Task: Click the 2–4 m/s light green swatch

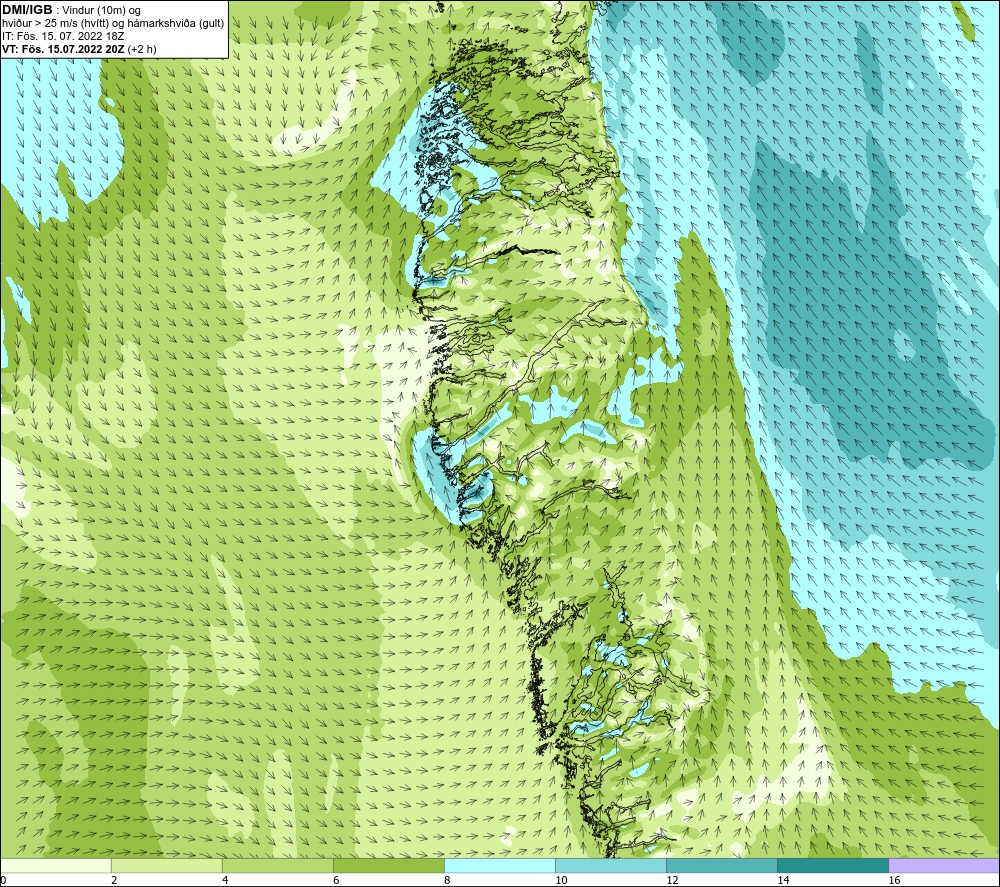Action: 166,865
